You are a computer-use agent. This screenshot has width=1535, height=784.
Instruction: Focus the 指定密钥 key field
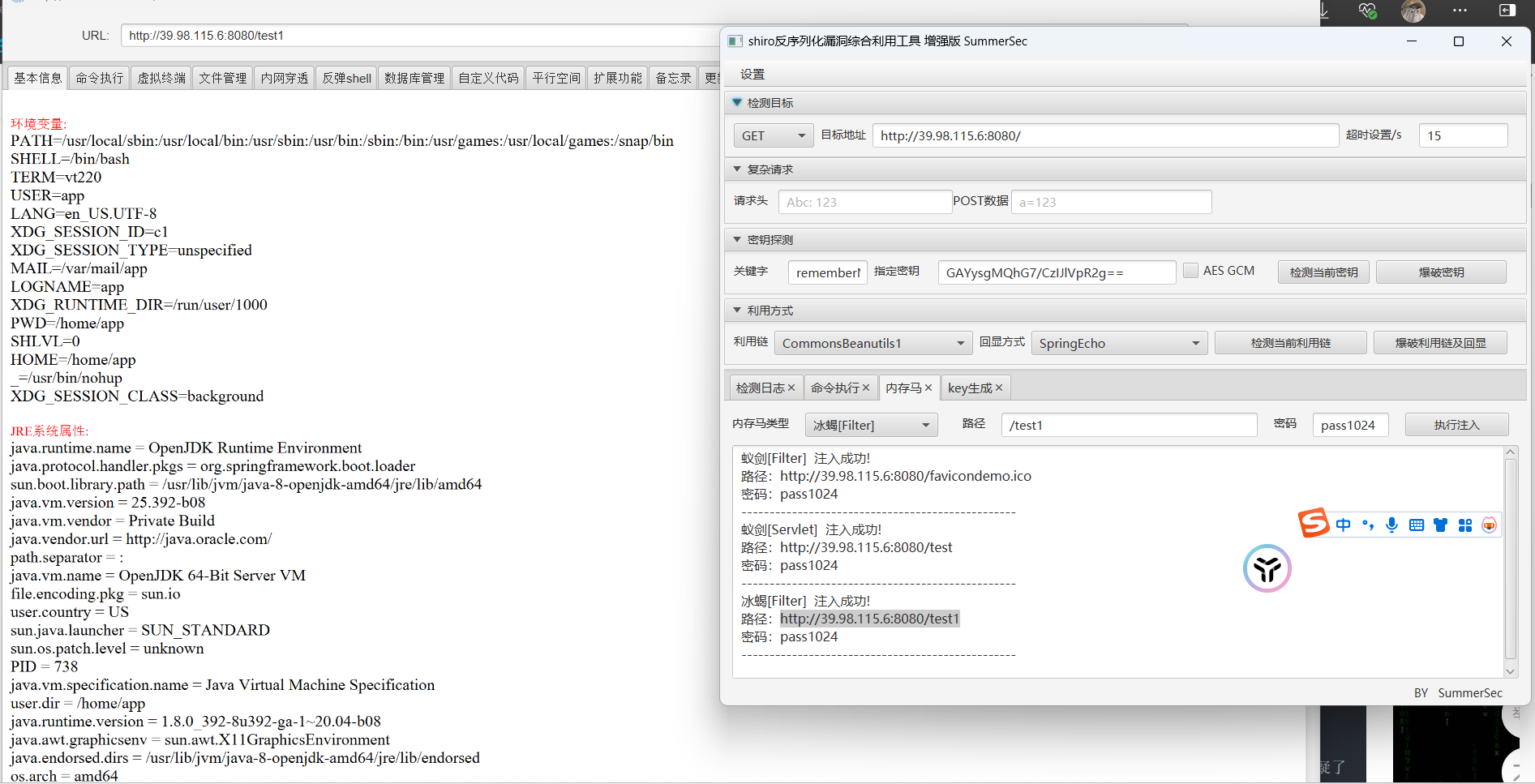coord(1057,272)
